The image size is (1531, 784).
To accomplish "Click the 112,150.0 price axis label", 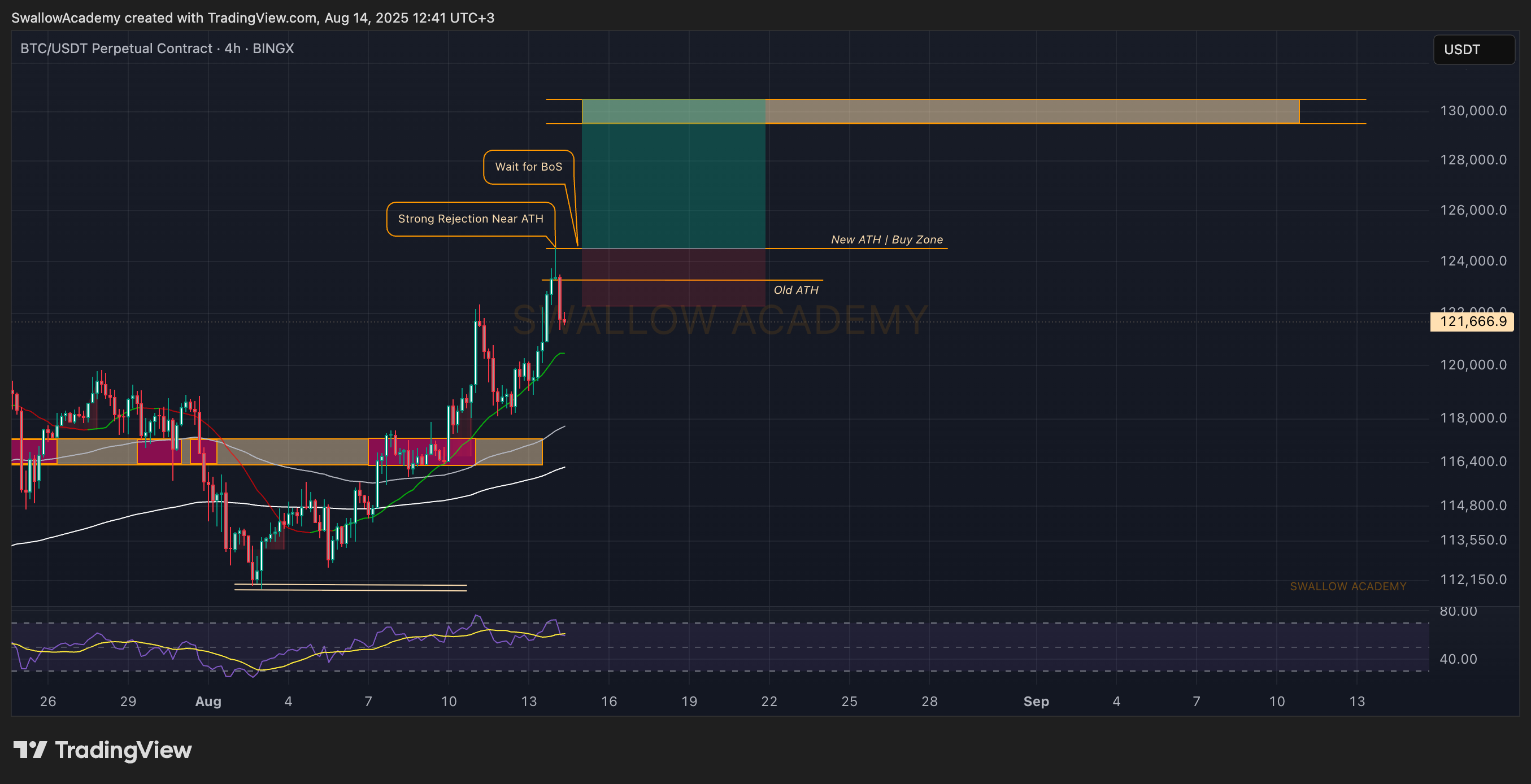I will coord(1473,580).
